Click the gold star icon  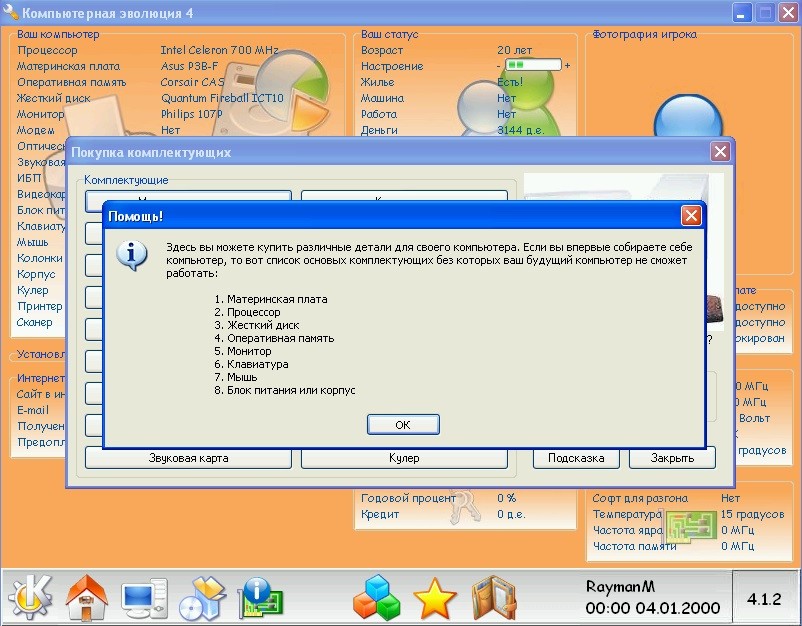click(x=434, y=598)
